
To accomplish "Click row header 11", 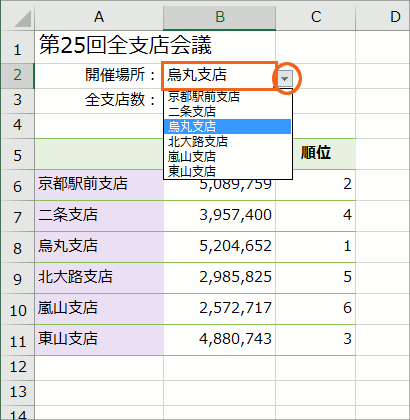I will (18, 340).
